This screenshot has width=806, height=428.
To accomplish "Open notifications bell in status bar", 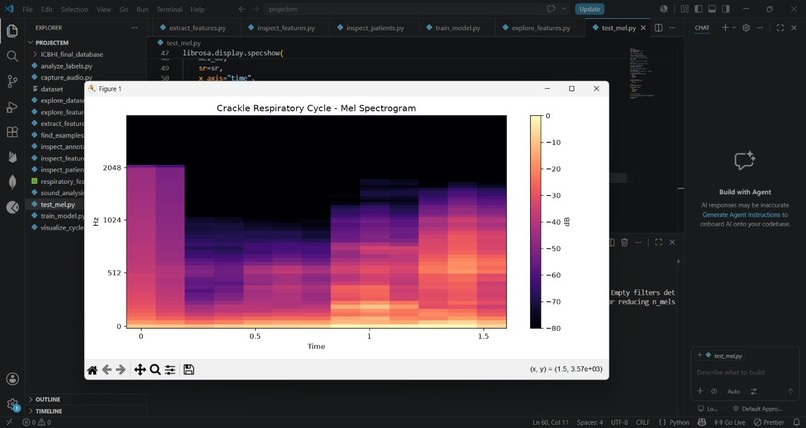I will coord(797,422).
